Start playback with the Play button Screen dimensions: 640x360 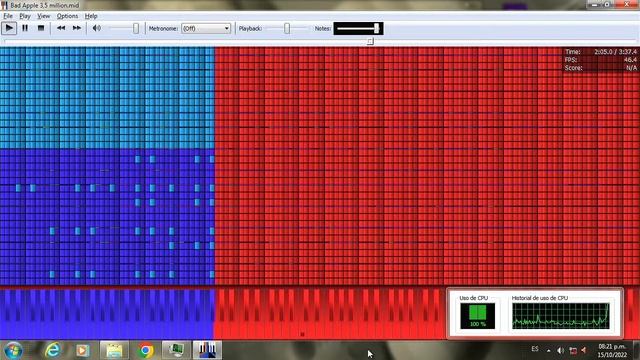(9, 28)
